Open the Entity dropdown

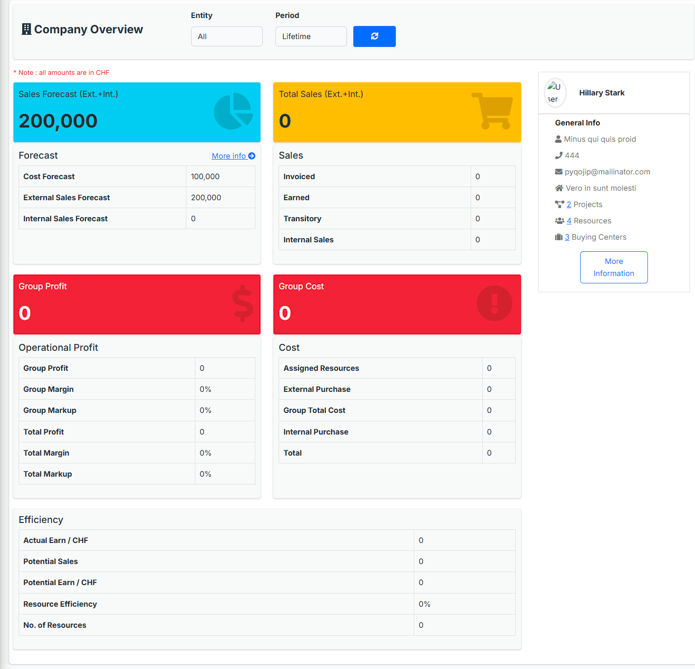[226, 36]
